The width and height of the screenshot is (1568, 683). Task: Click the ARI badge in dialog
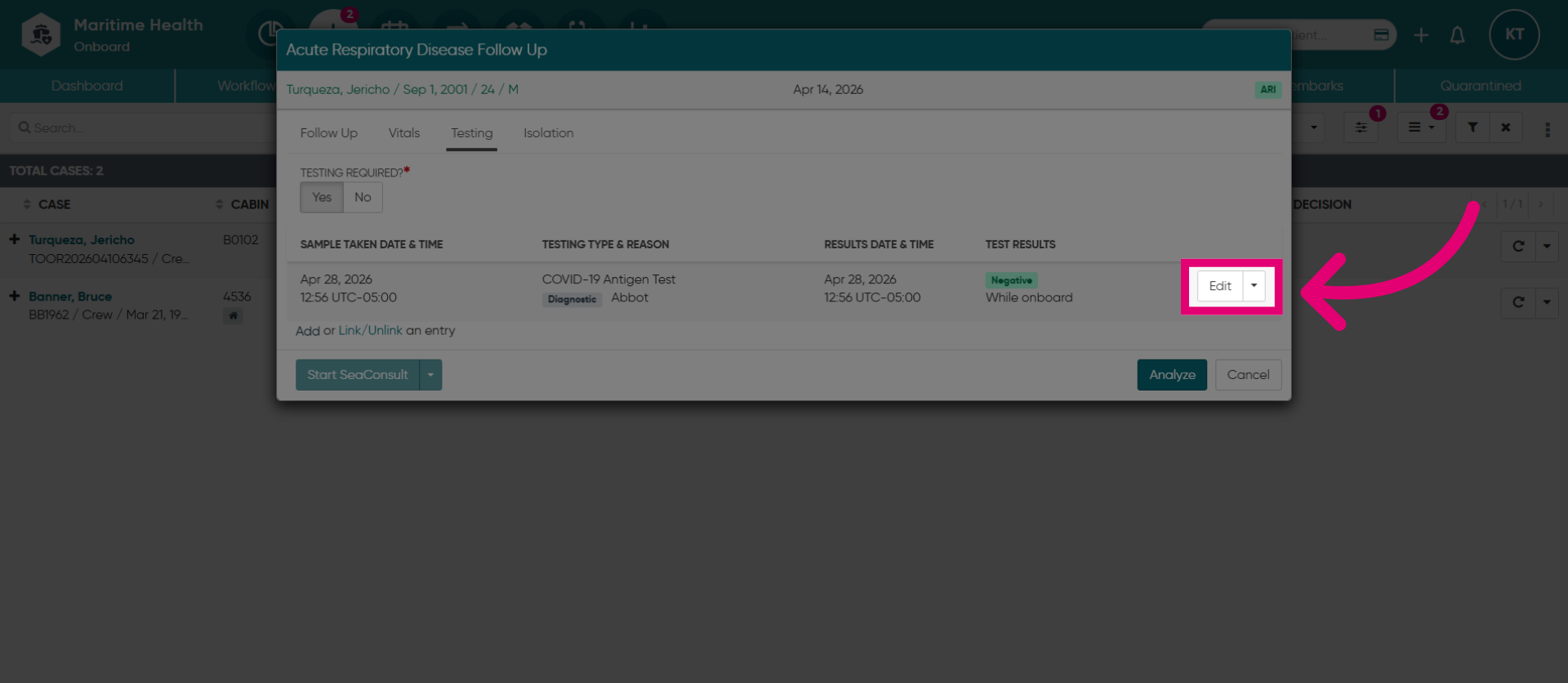coord(1267,90)
